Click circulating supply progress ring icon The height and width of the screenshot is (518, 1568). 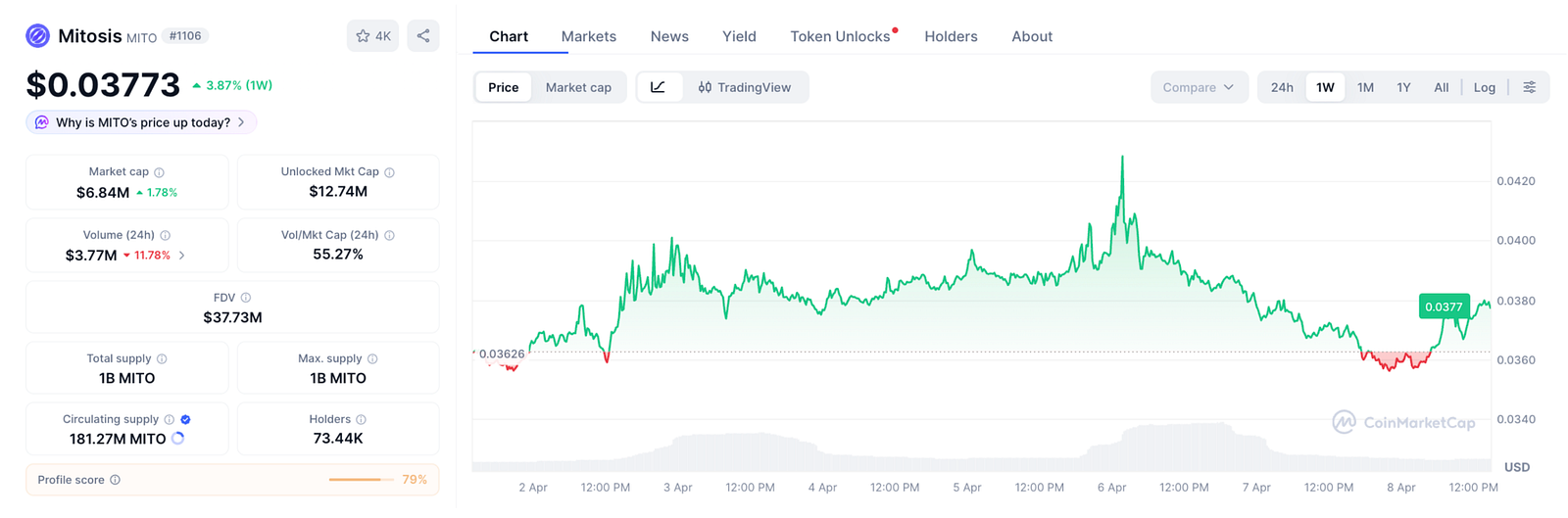click(177, 439)
